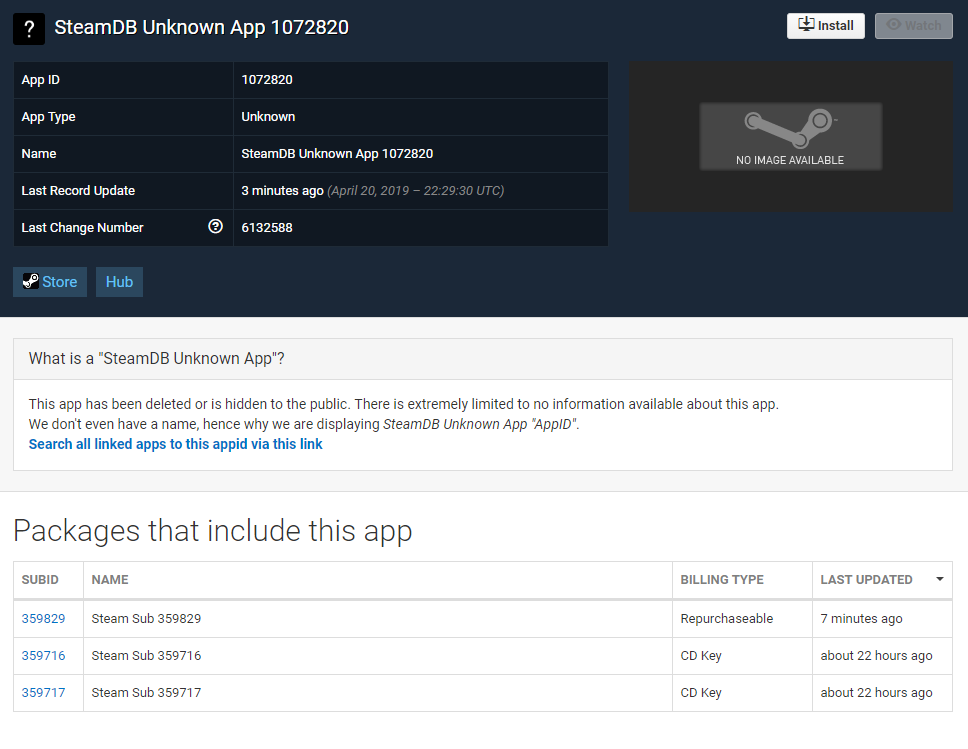Click the Name value SteamDB Unknown App 1072820

pos(337,154)
